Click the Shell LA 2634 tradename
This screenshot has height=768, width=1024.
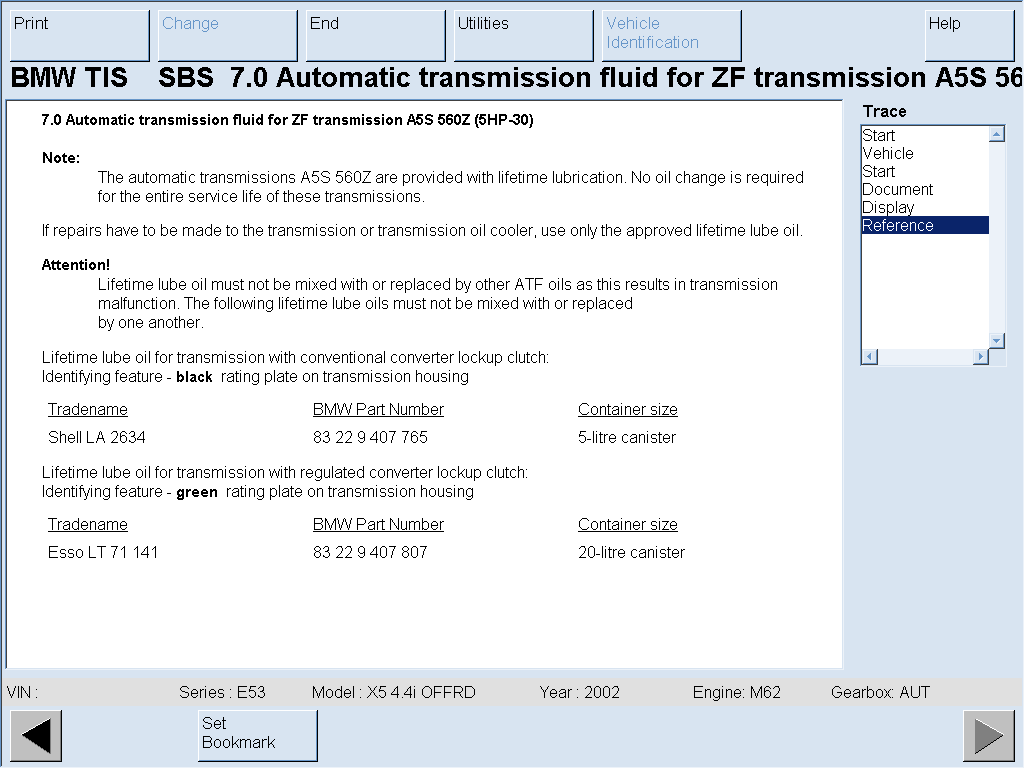tap(97, 437)
